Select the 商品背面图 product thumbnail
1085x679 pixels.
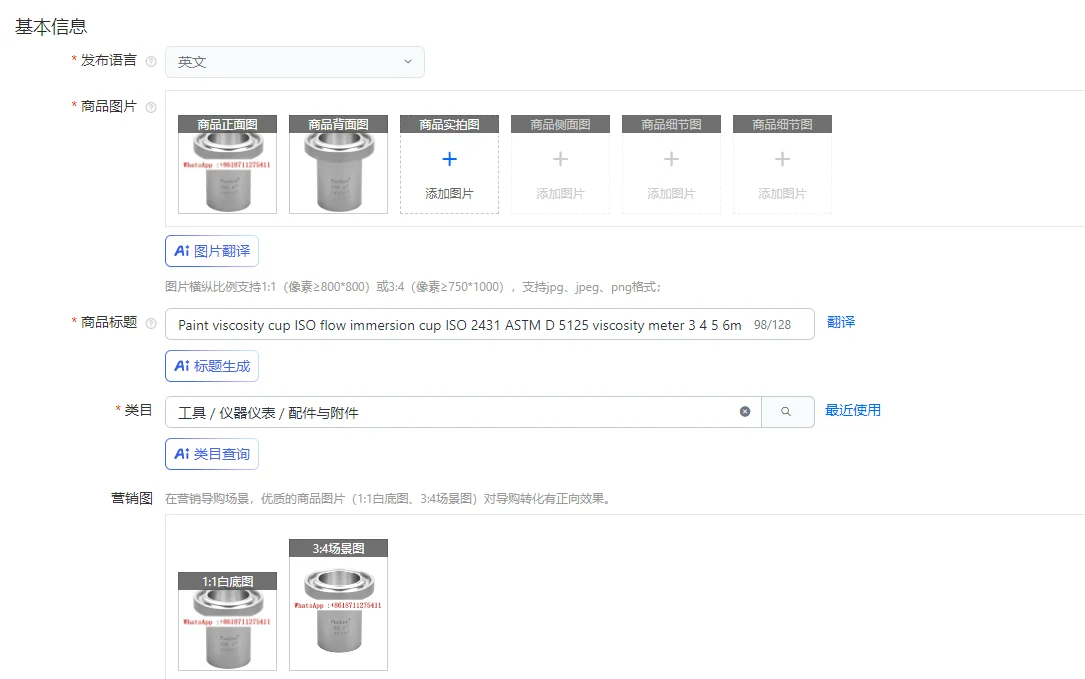pos(338,165)
